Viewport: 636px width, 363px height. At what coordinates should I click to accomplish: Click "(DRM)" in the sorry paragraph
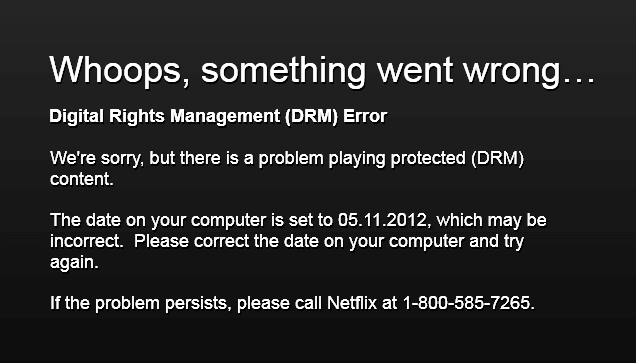tap(497, 158)
